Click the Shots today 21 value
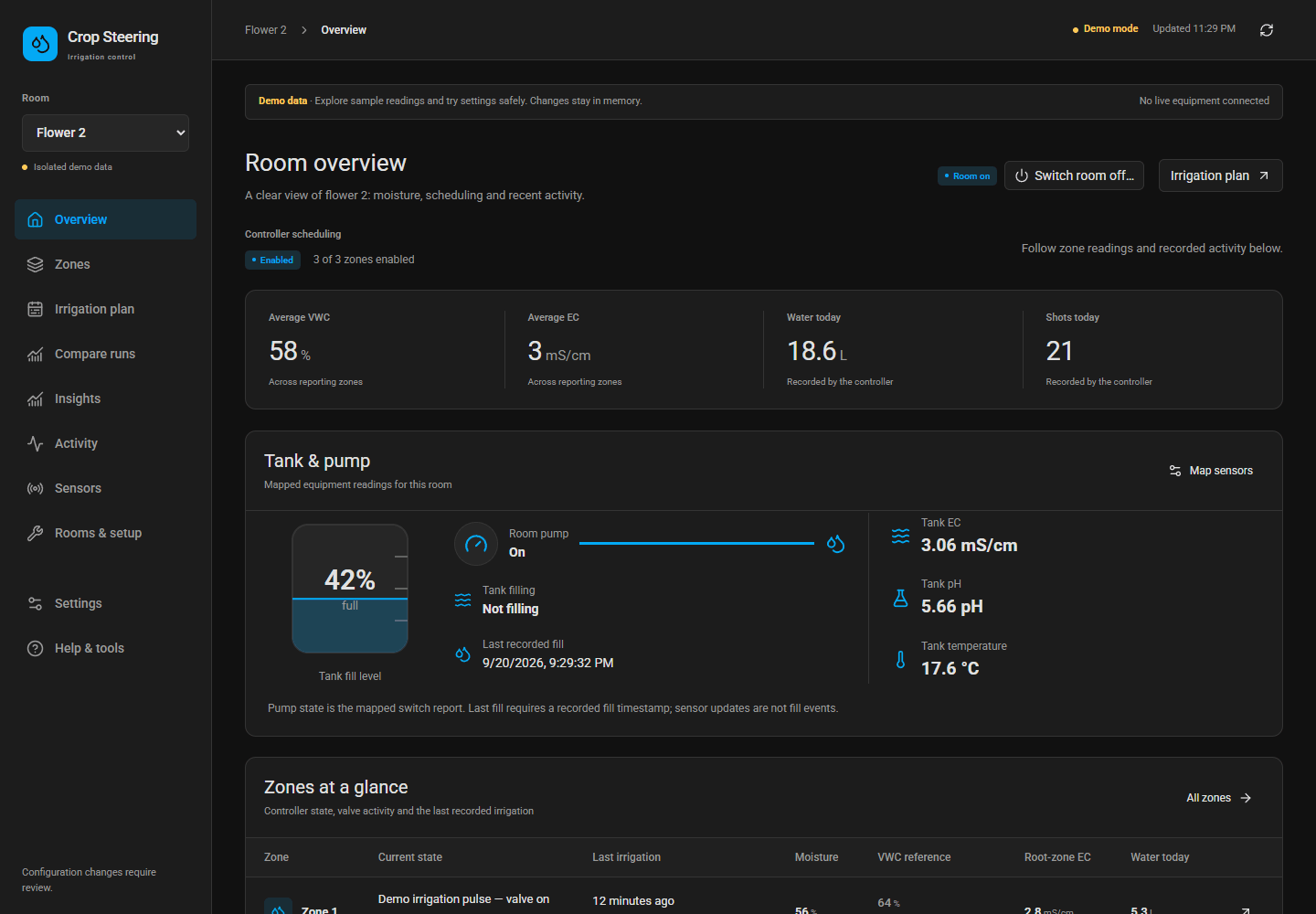The width and height of the screenshot is (1316, 914). pos(1059,351)
